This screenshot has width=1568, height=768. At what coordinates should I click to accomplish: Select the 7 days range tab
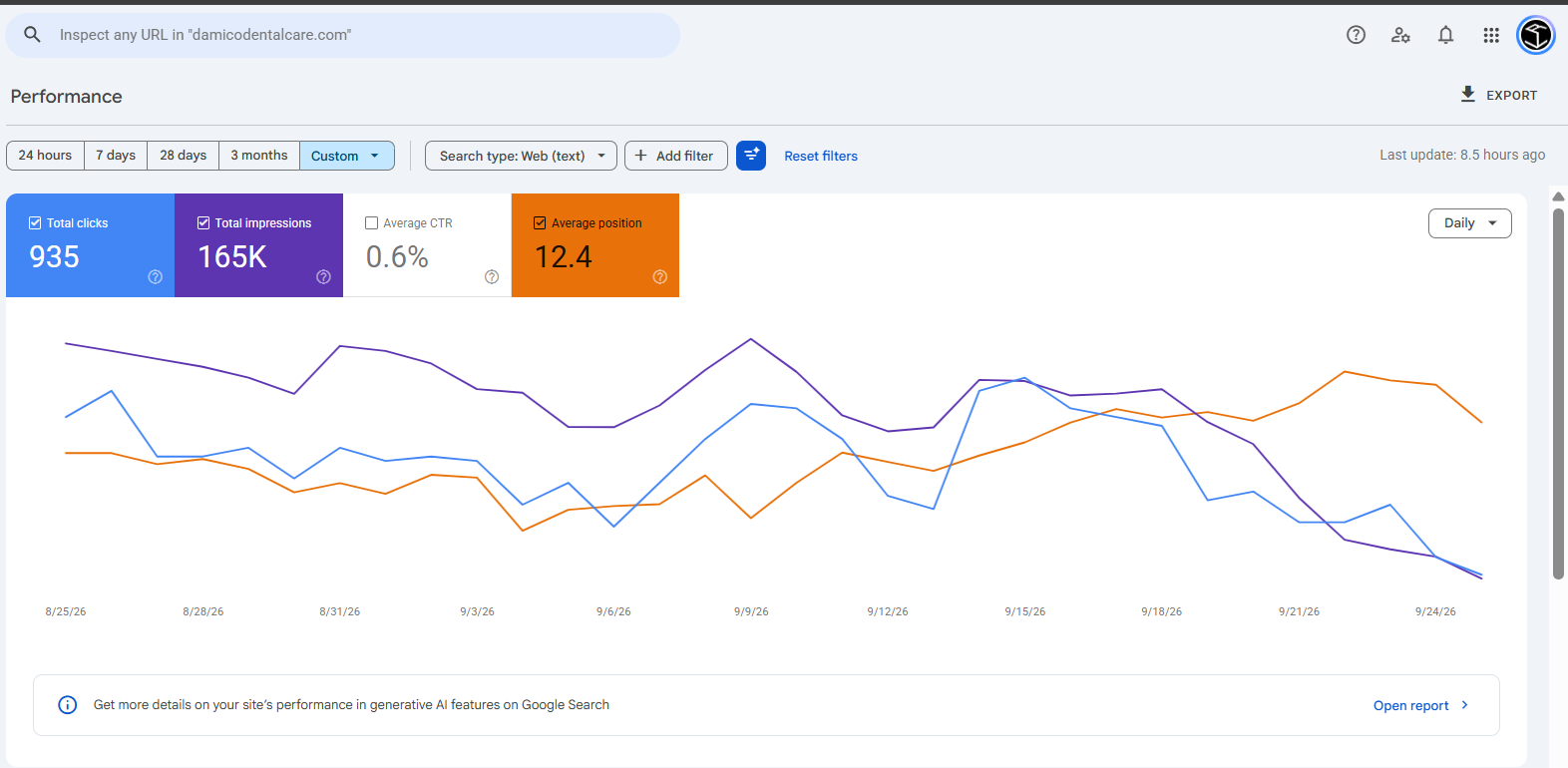(116, 156)
